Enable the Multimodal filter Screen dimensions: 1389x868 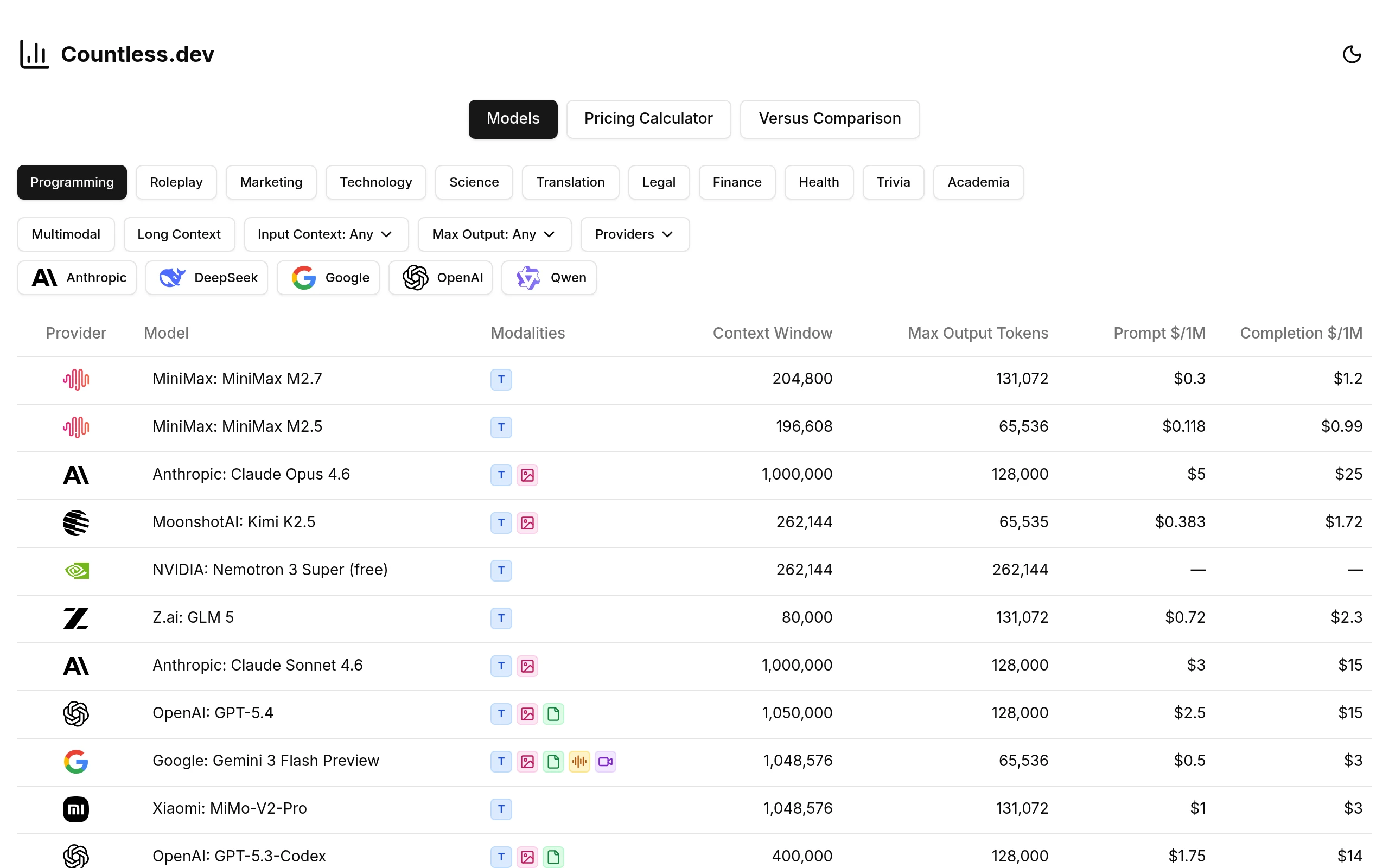66,234
